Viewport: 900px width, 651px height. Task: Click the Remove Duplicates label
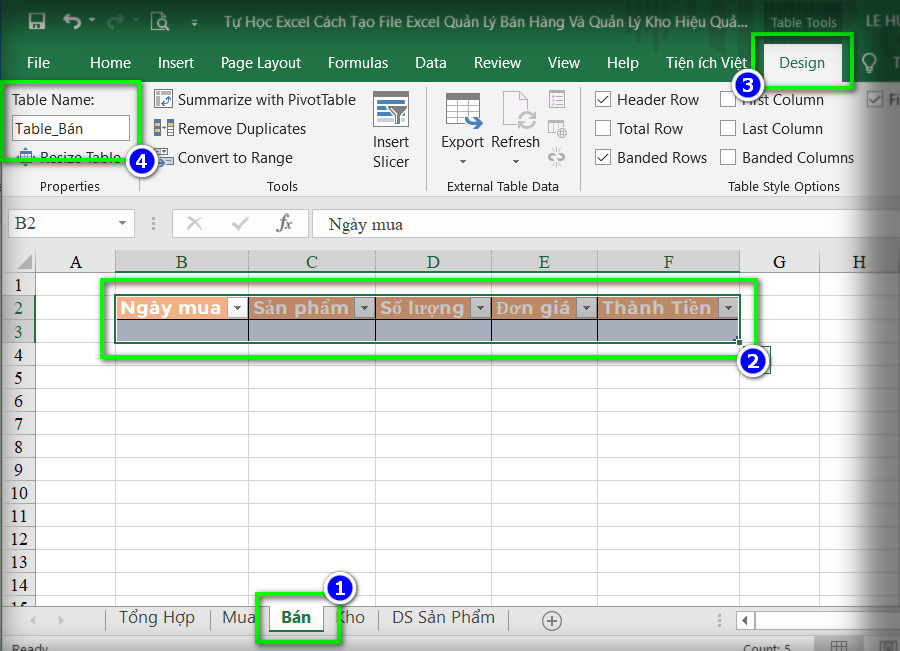[242, 129]
